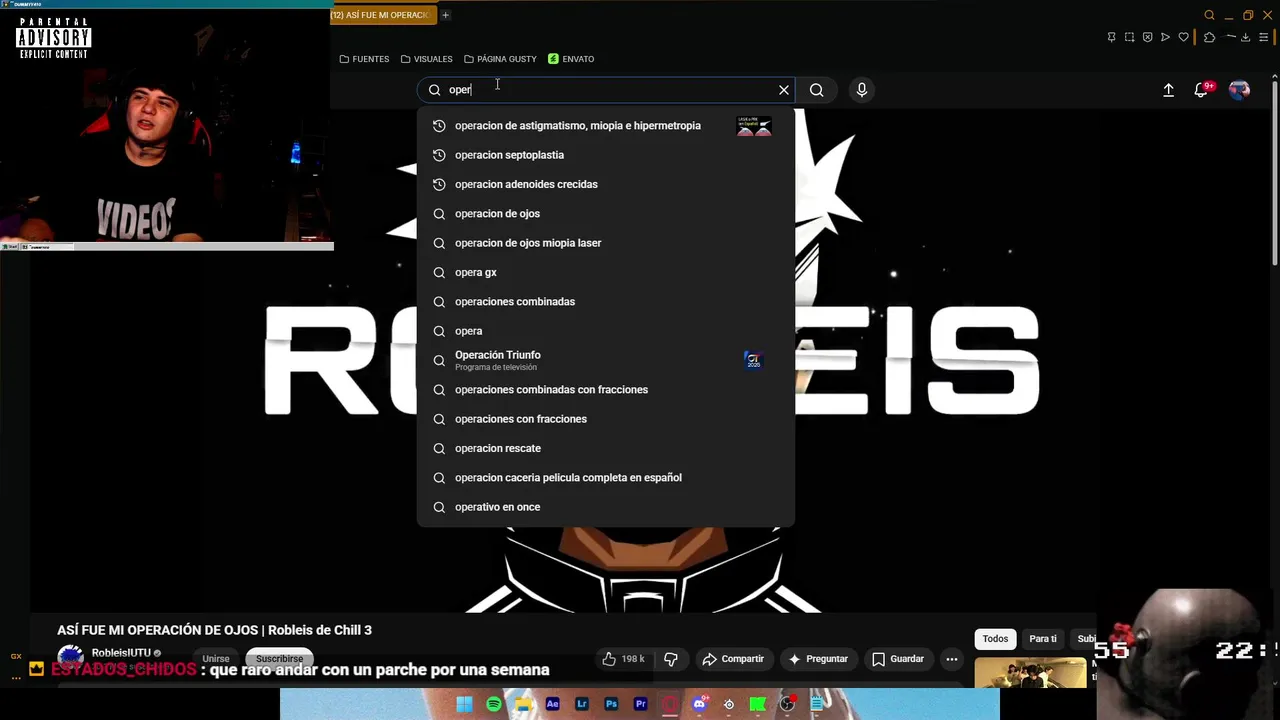This screenshot has width=1280, height=720.
Task: Take a snapshot with Opera snapshot icon
Action: click(x=1129, y=37)
